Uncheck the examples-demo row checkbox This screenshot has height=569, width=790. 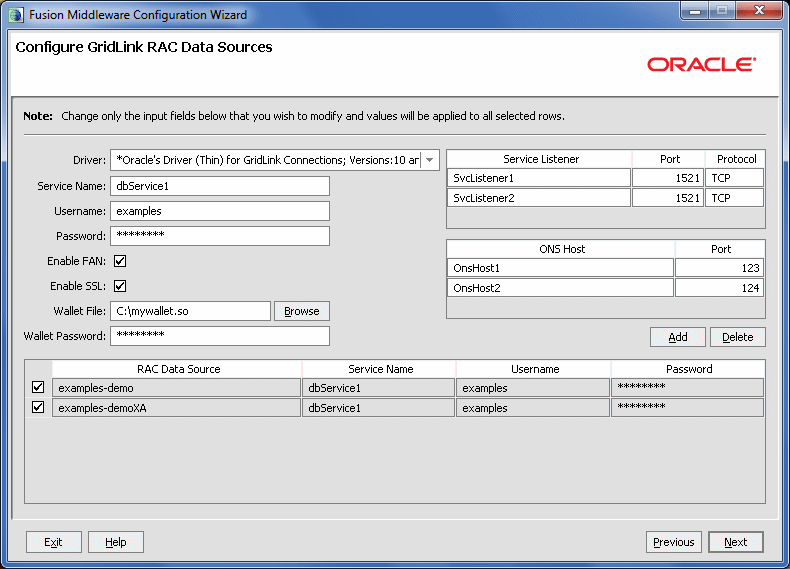(38, 387)
